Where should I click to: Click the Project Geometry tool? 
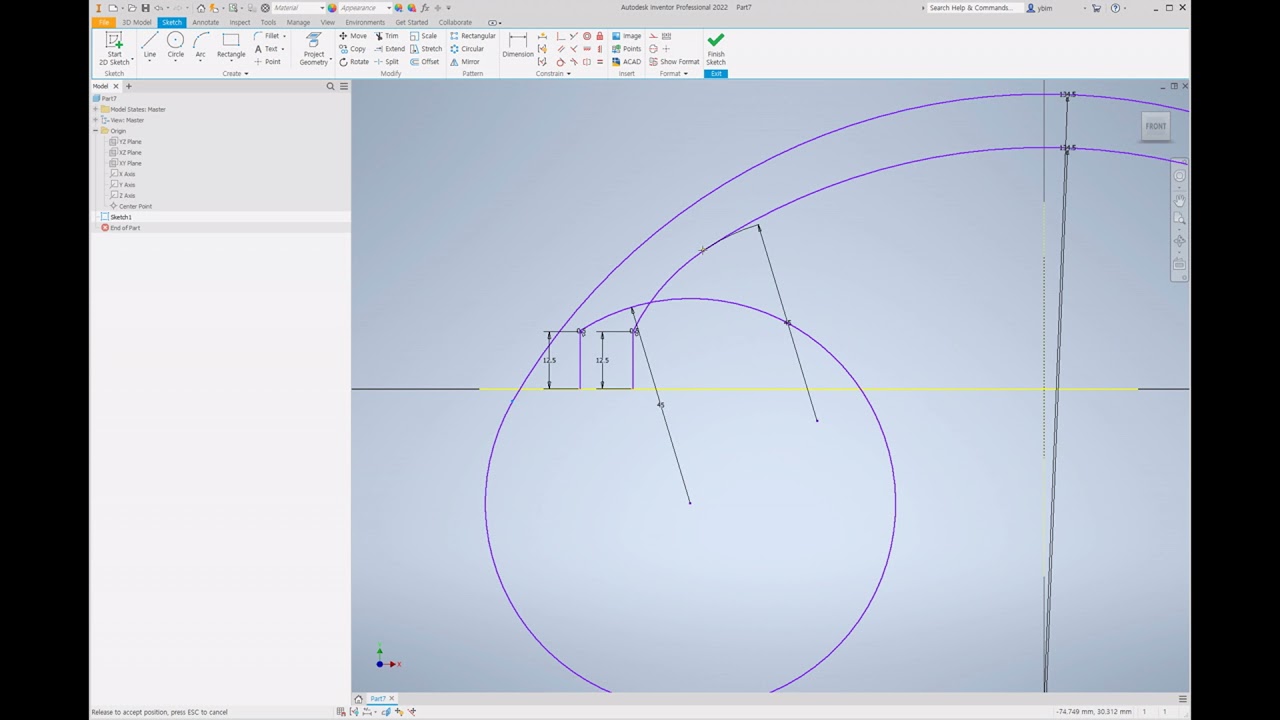tap(314, 48)
